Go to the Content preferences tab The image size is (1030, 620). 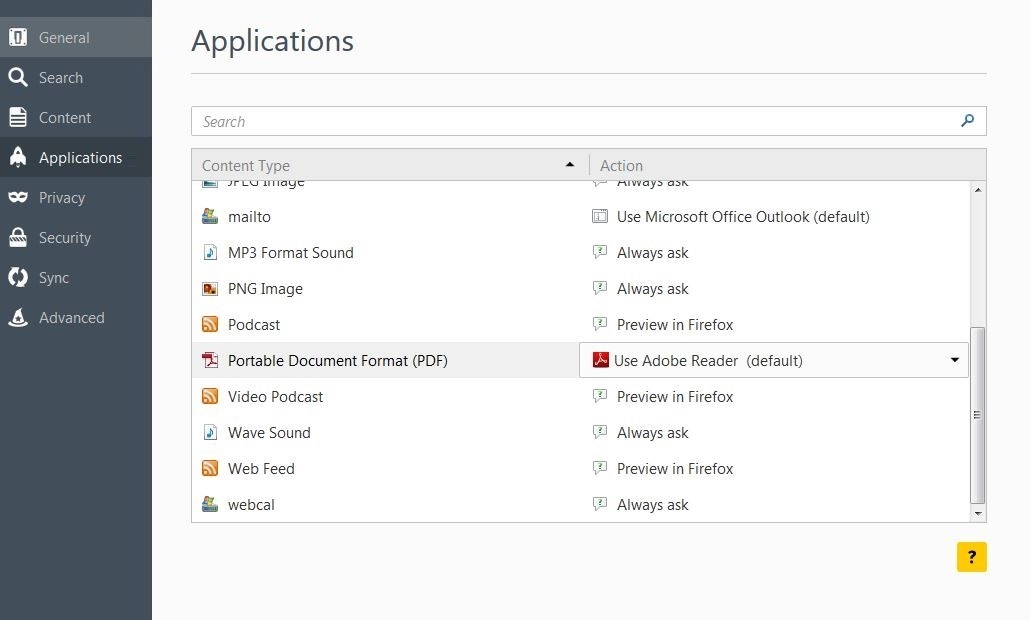(x=76, y=118)
